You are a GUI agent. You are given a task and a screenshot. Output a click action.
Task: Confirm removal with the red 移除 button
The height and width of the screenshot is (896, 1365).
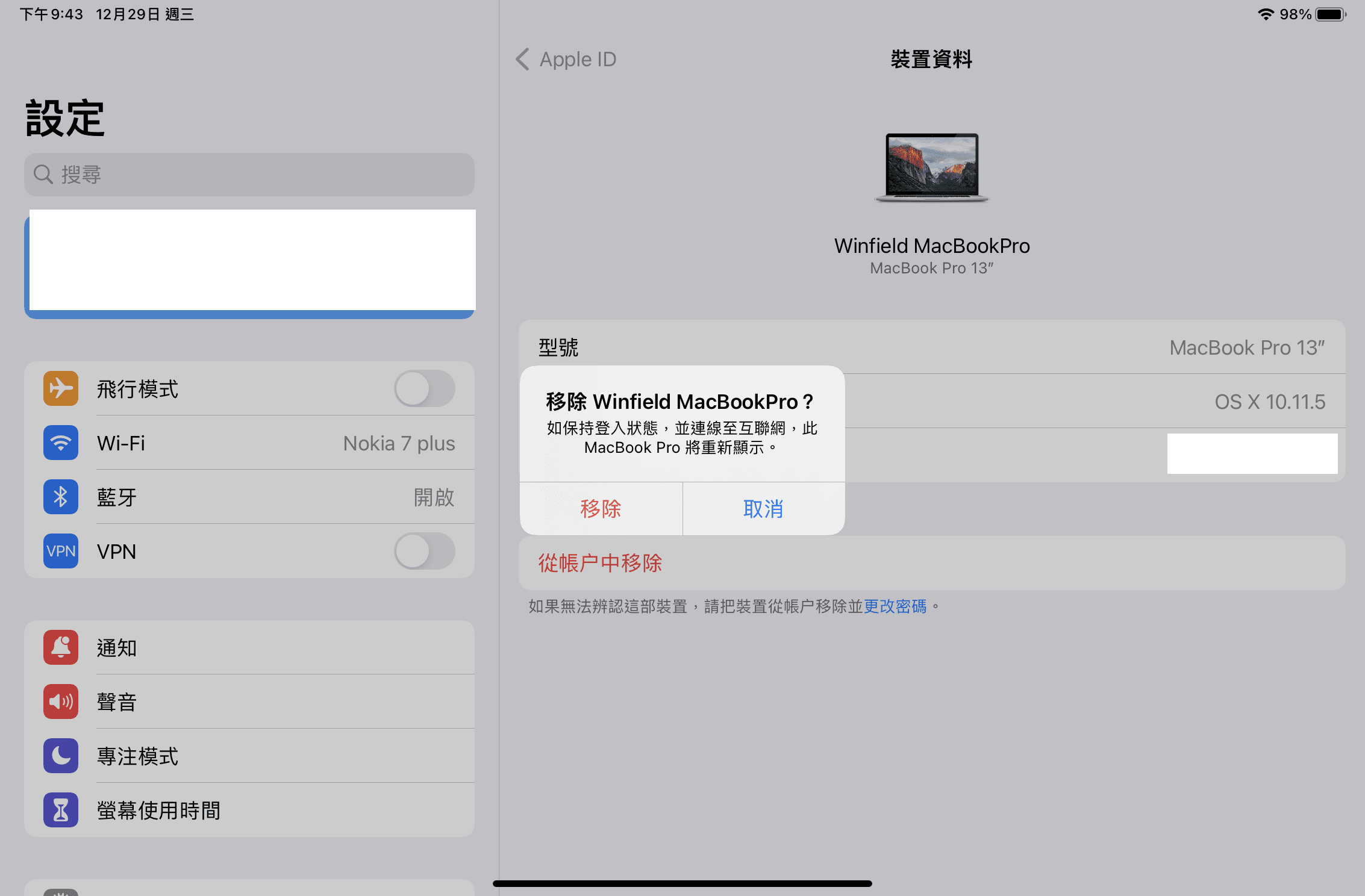(x=601, y=509)
